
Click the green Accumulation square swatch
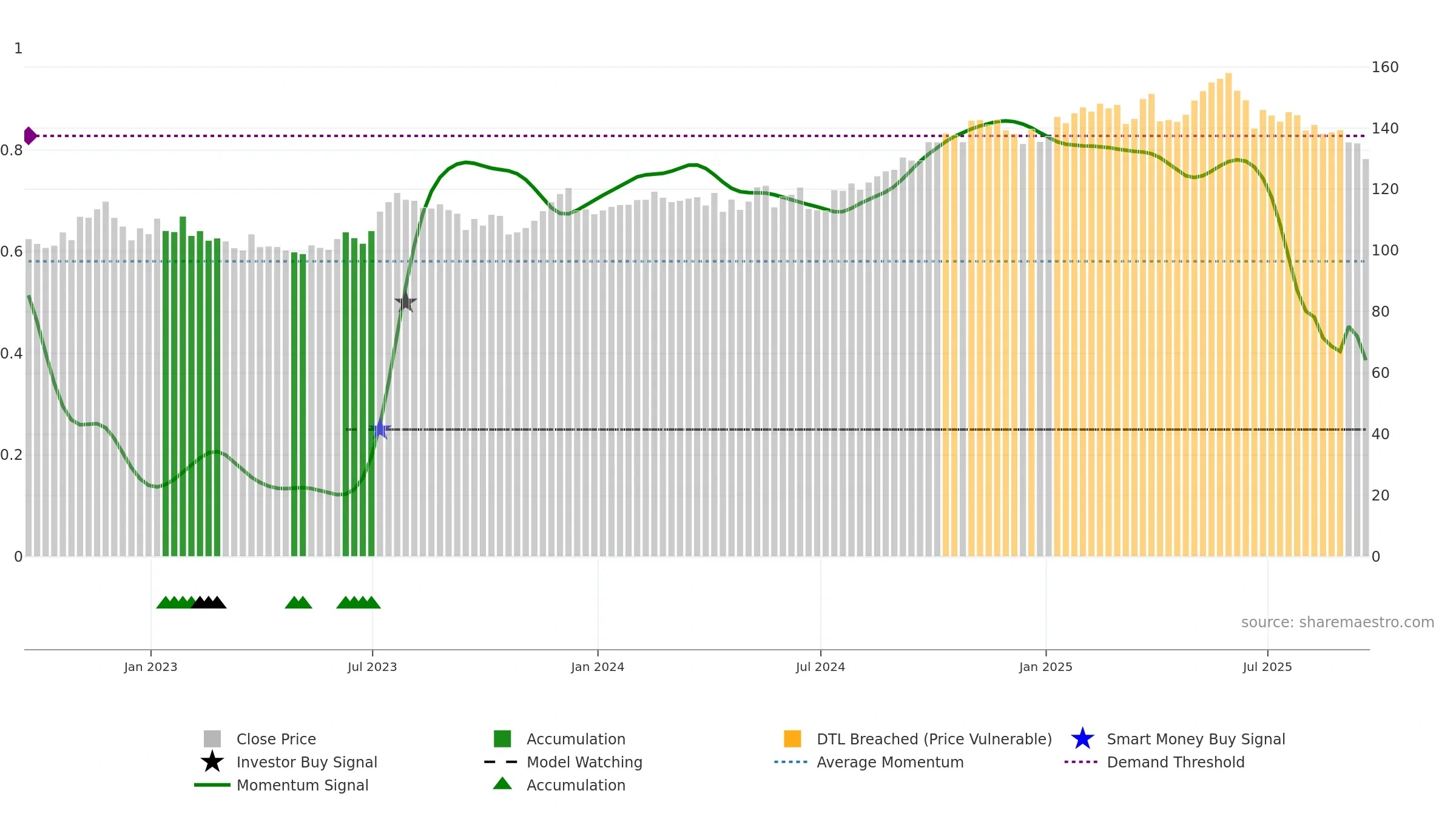click(502, 739)
